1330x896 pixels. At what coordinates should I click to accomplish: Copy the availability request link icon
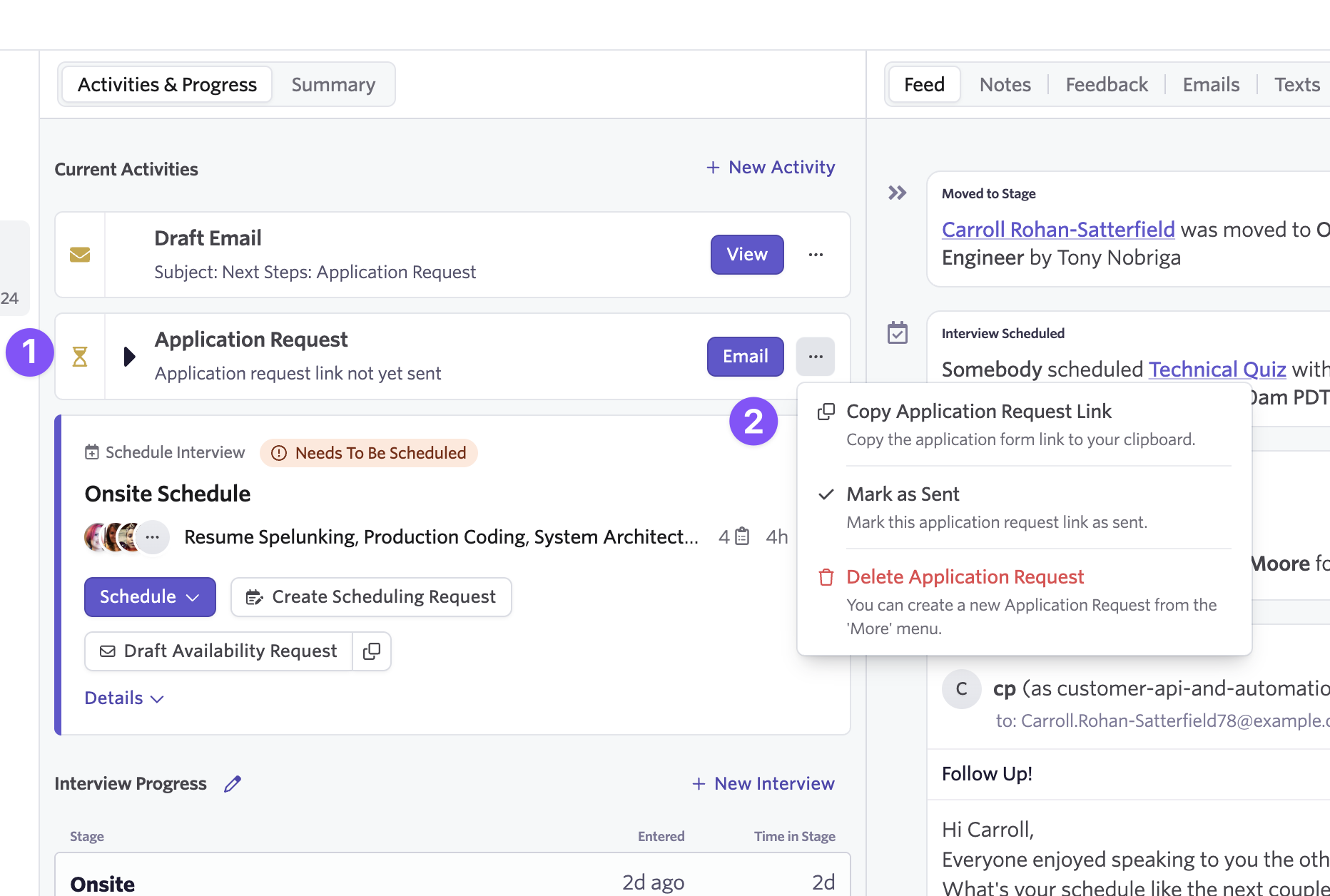(x=372, y=651)
